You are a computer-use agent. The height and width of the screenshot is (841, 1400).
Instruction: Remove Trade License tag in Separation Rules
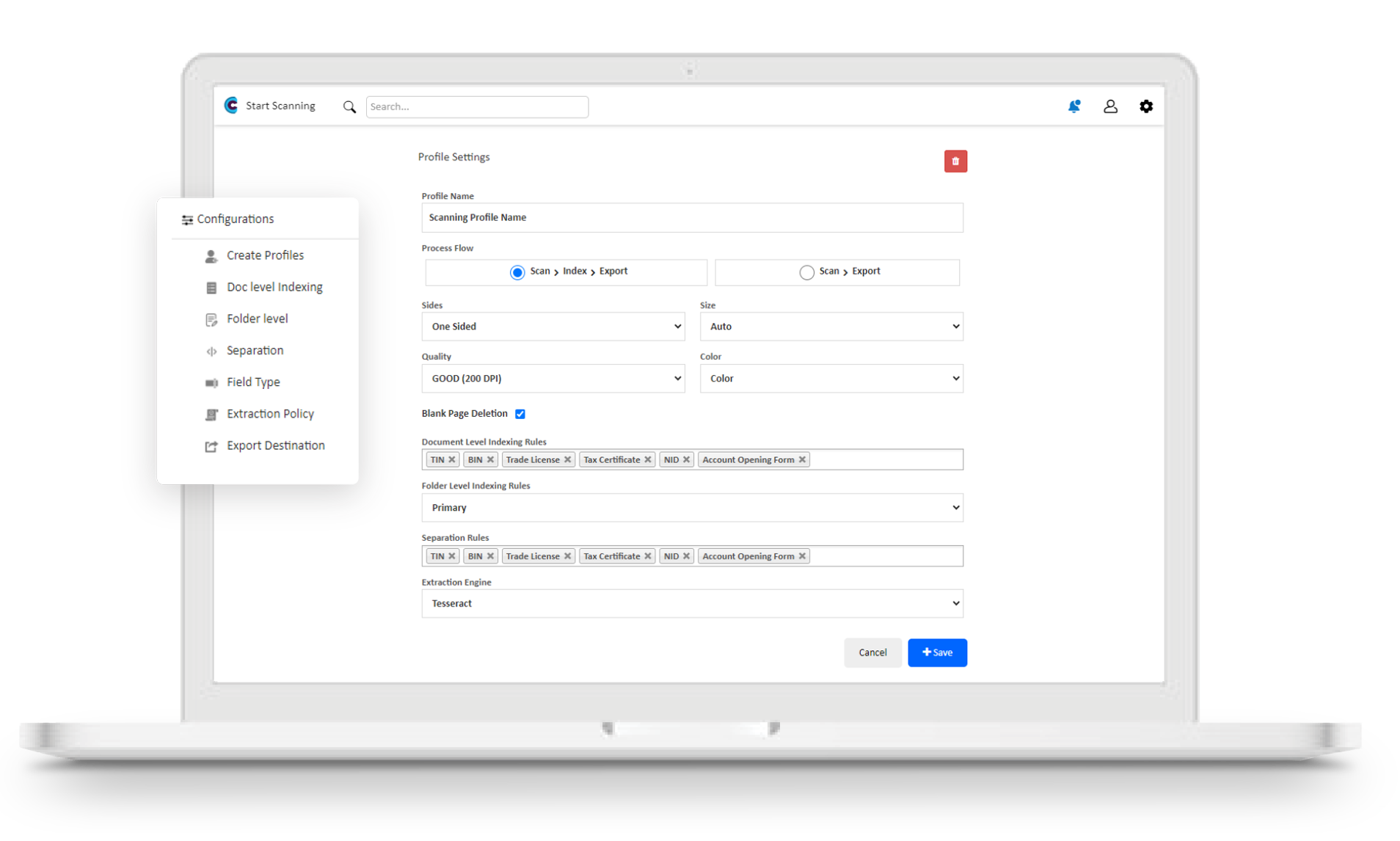[567, 556]
